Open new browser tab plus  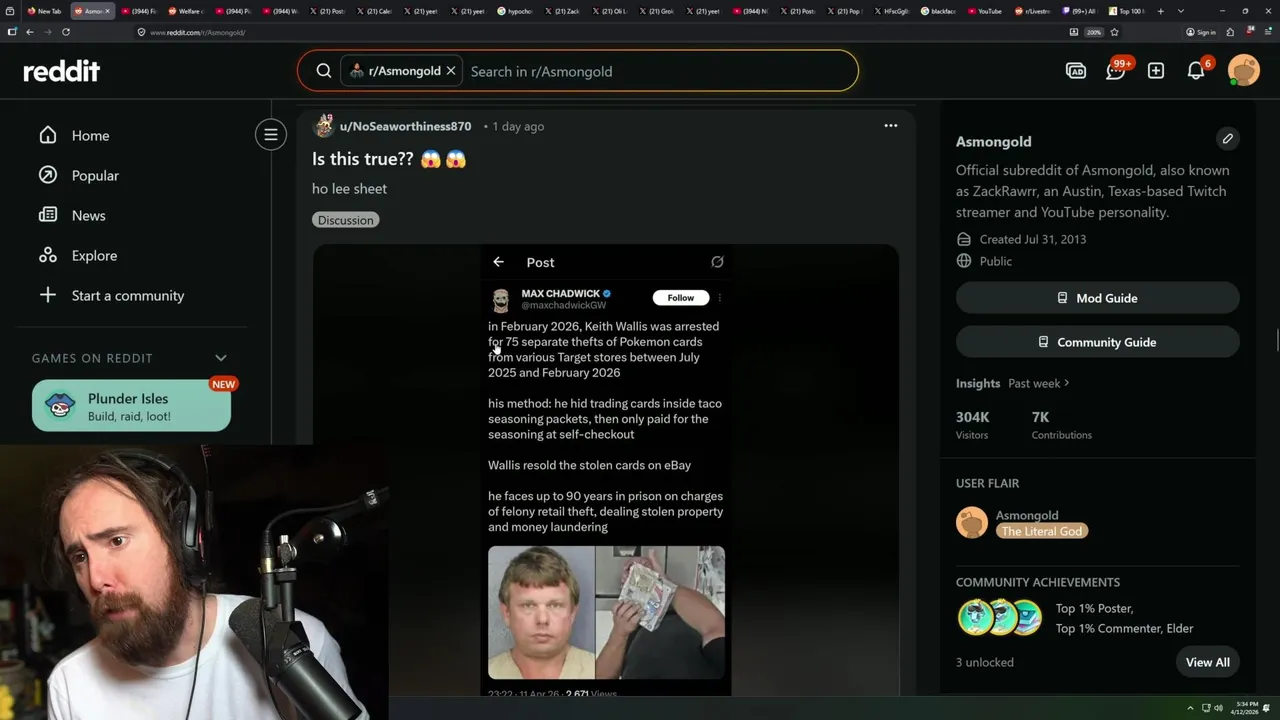pos(1161,11)
